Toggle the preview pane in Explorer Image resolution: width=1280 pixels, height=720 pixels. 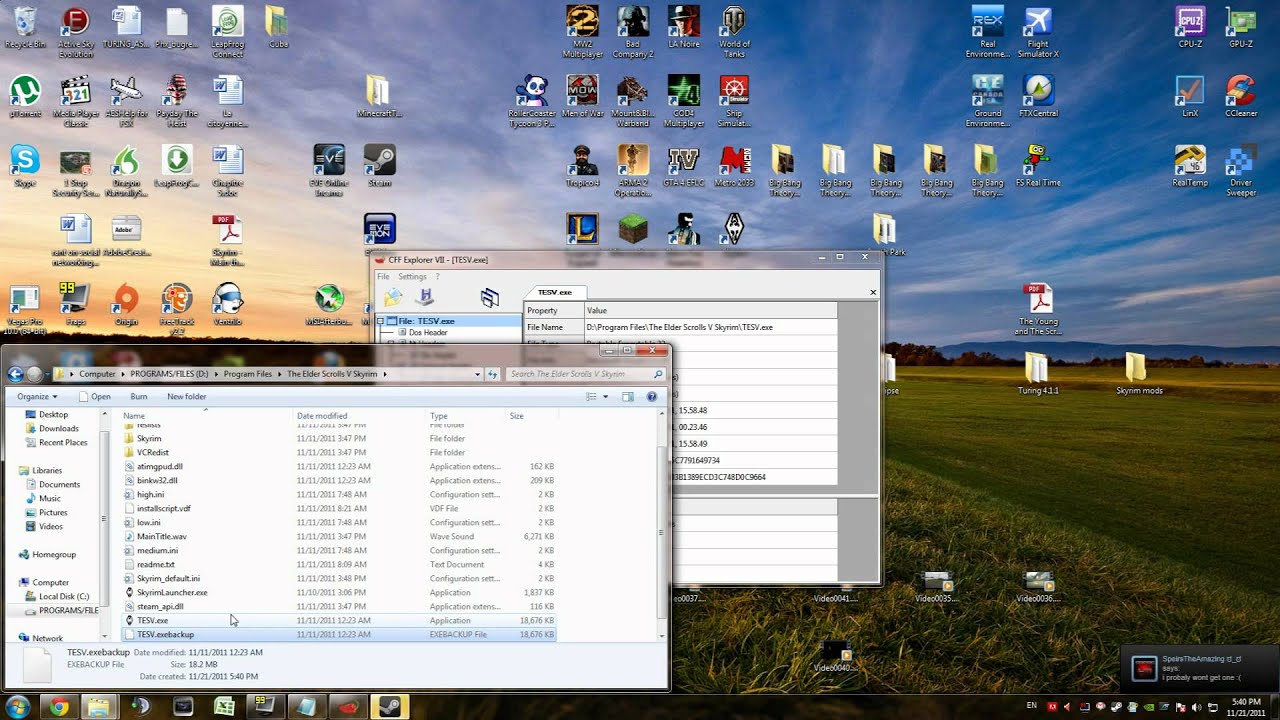[628, 397]
